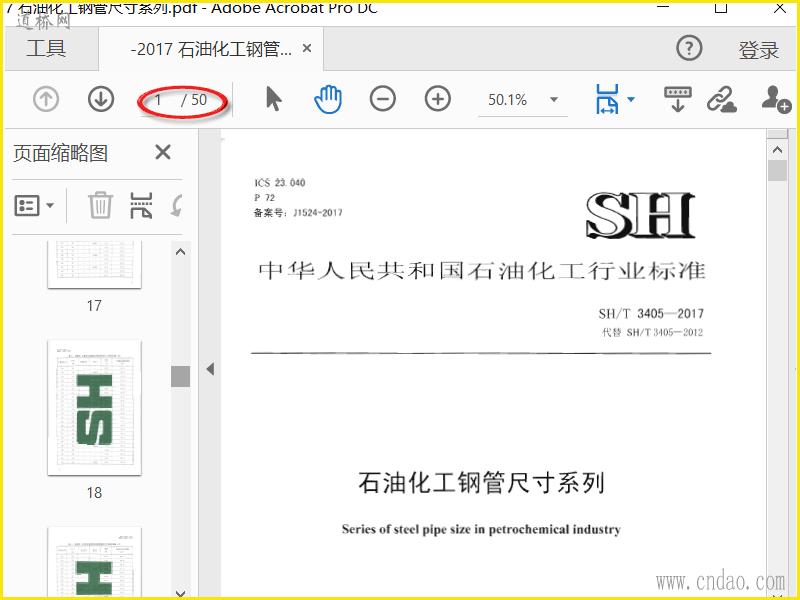Click thumbnail panel scrollbar handle
The height and width of the screenshot is (600, 800).
pos(180,377)
